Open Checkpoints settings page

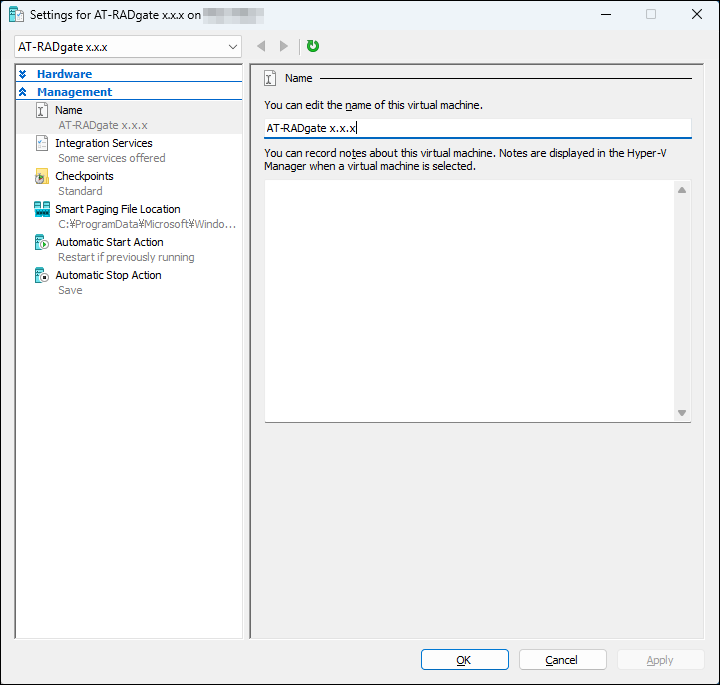(84, 176)
